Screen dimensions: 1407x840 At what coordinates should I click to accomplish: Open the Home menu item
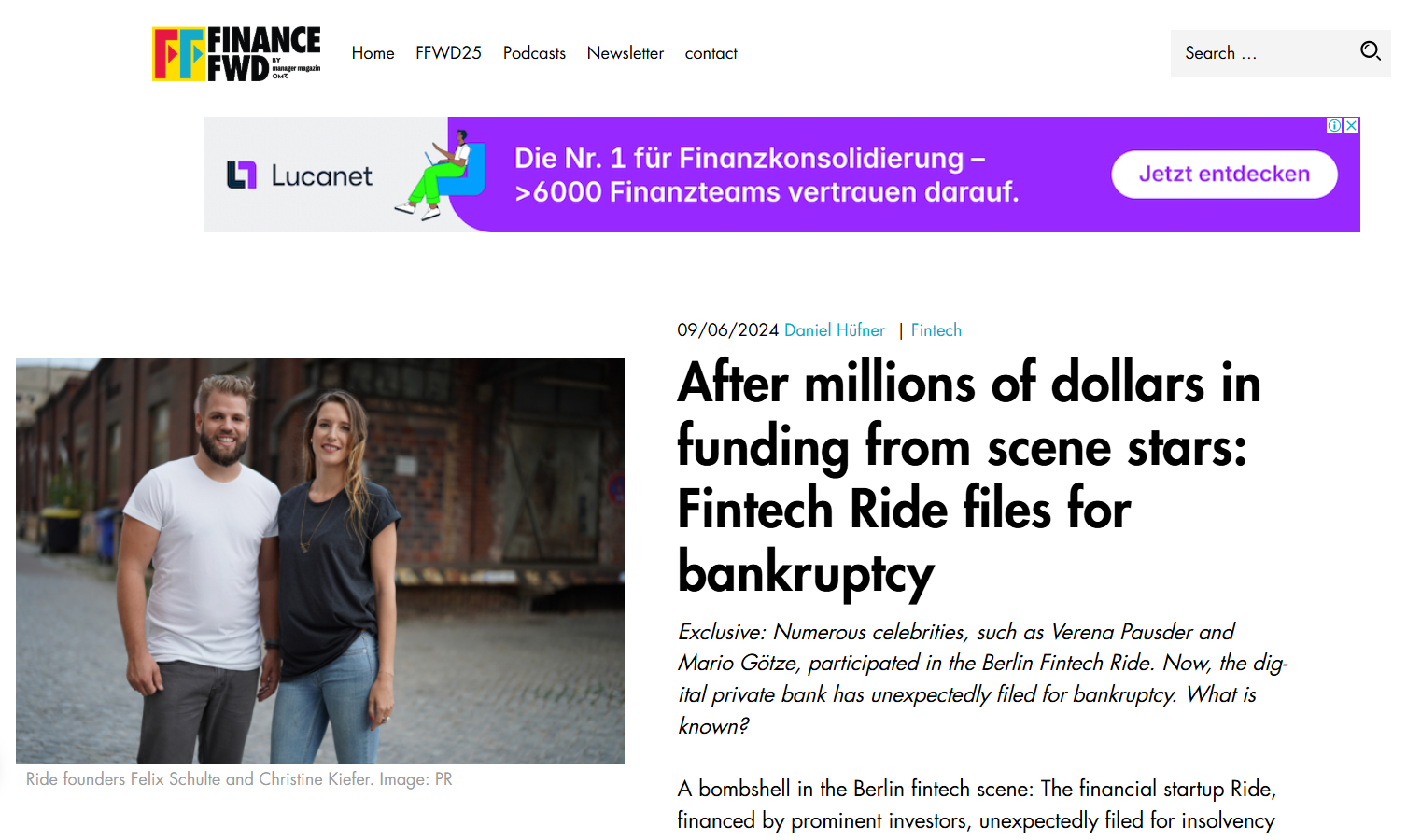coord(373,53)
